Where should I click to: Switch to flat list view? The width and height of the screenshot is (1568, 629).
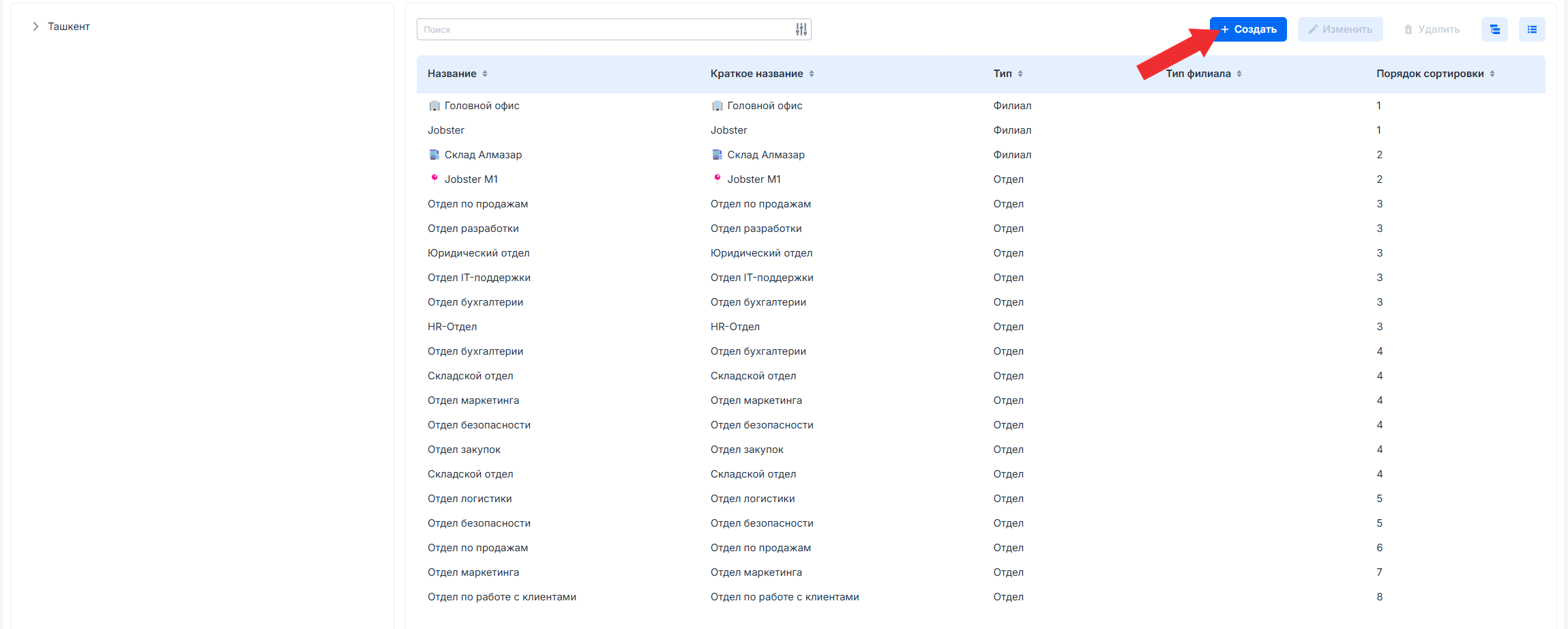1532,29
